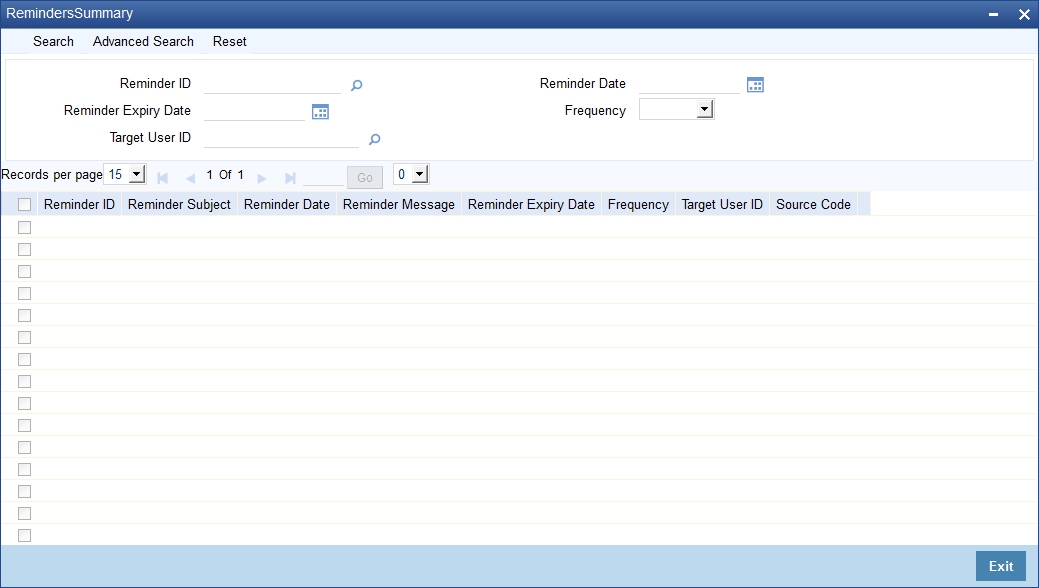This screenshot has height=588, width=1039.
Task: Click the Reminder Date input field
Action: pos(689,84)
